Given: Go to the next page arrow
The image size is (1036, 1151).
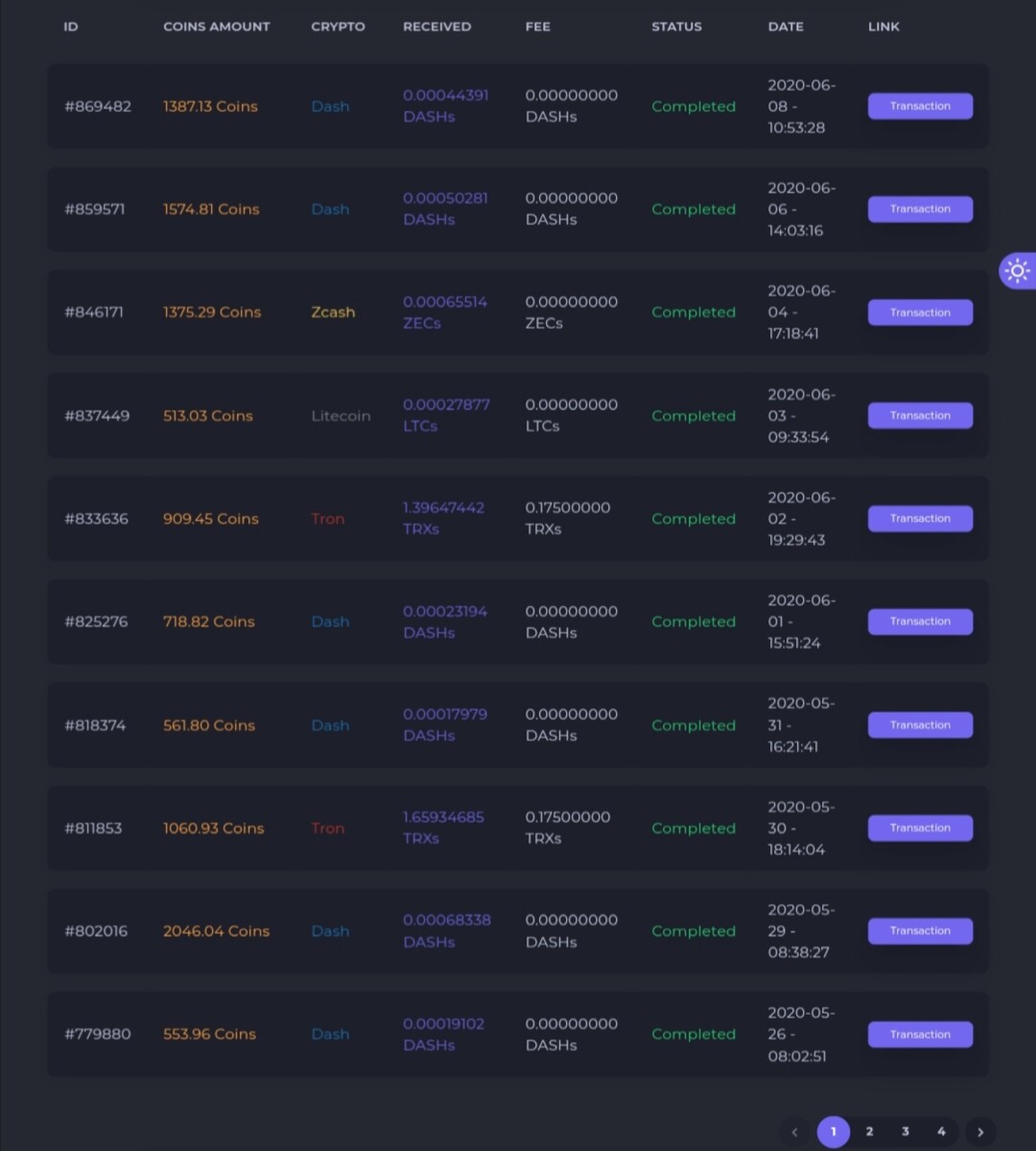Looking at the screenshot, I should (980, 1132).
